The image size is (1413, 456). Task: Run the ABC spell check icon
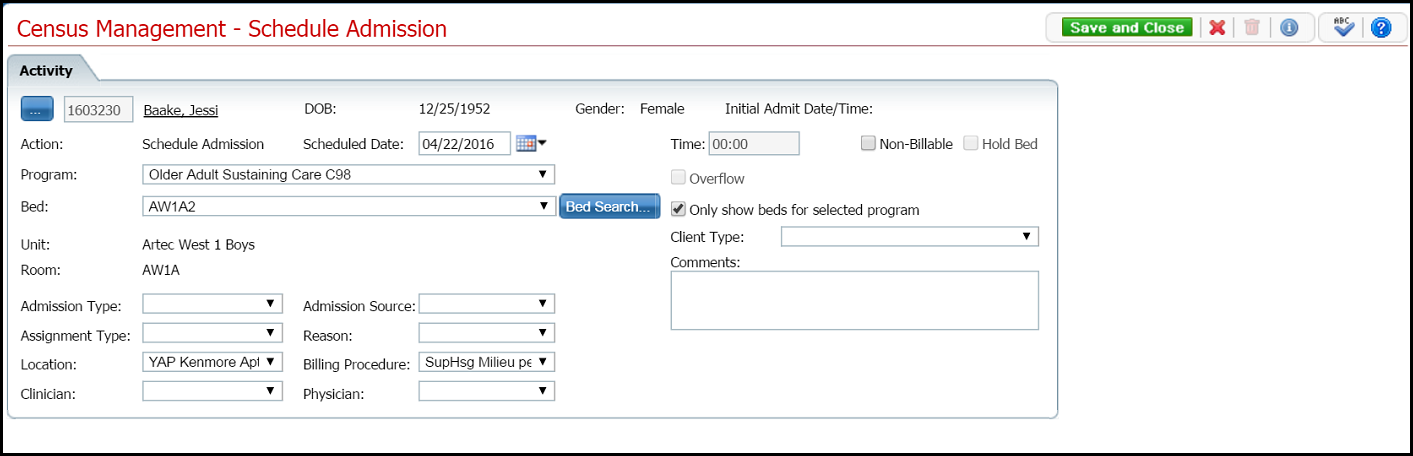tap(1343, 28)
